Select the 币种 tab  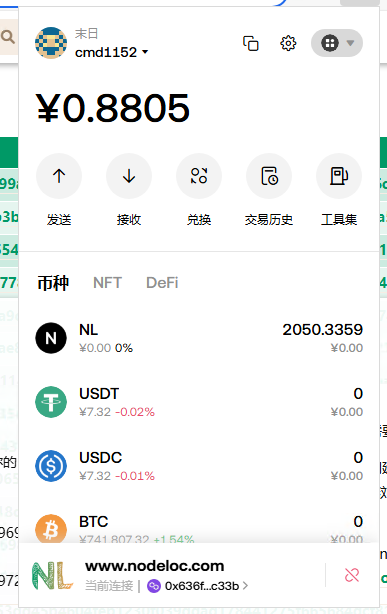tap(53, 283)
